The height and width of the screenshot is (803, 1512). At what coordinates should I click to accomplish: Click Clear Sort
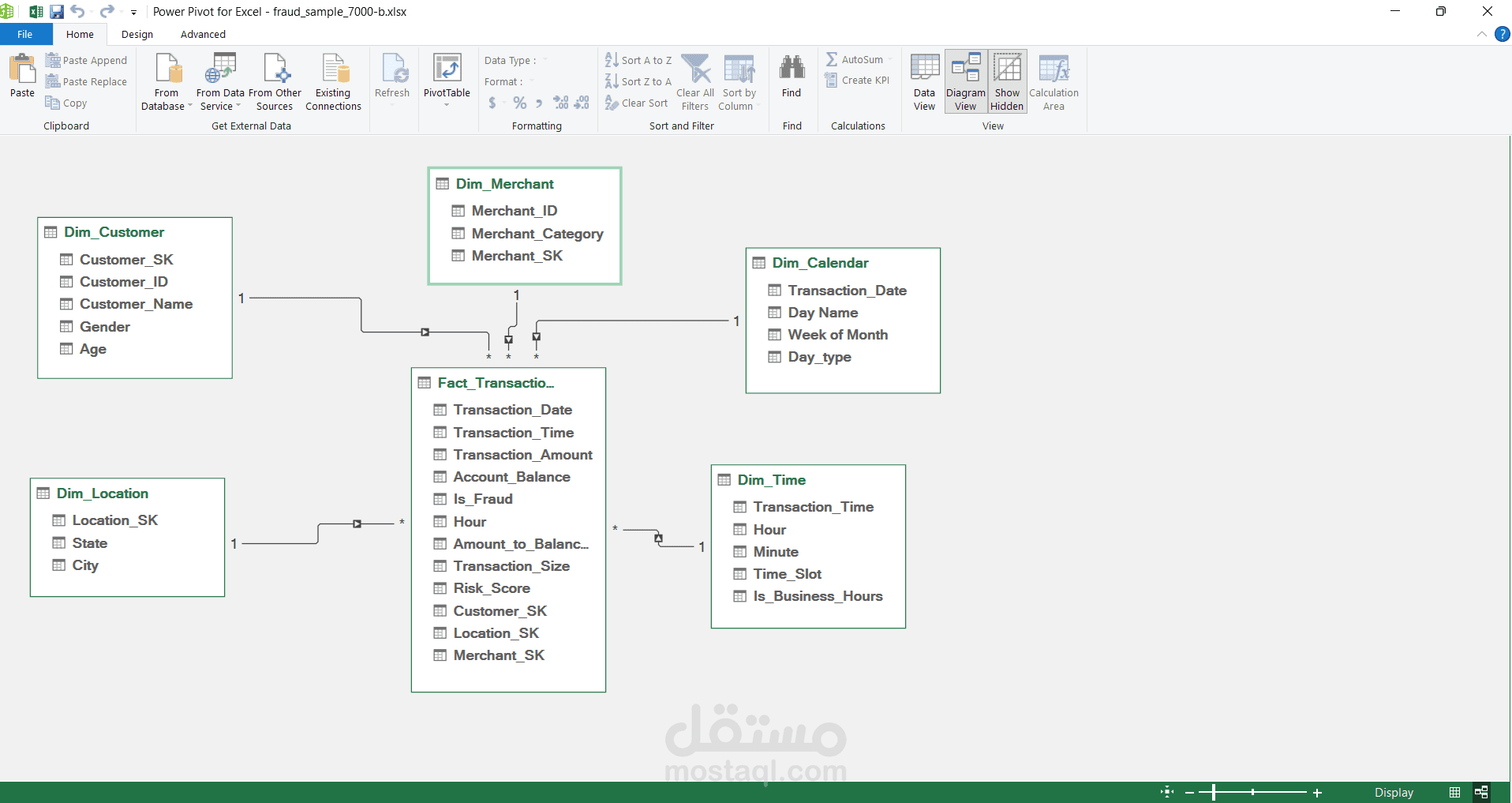[x=636, y=103]
